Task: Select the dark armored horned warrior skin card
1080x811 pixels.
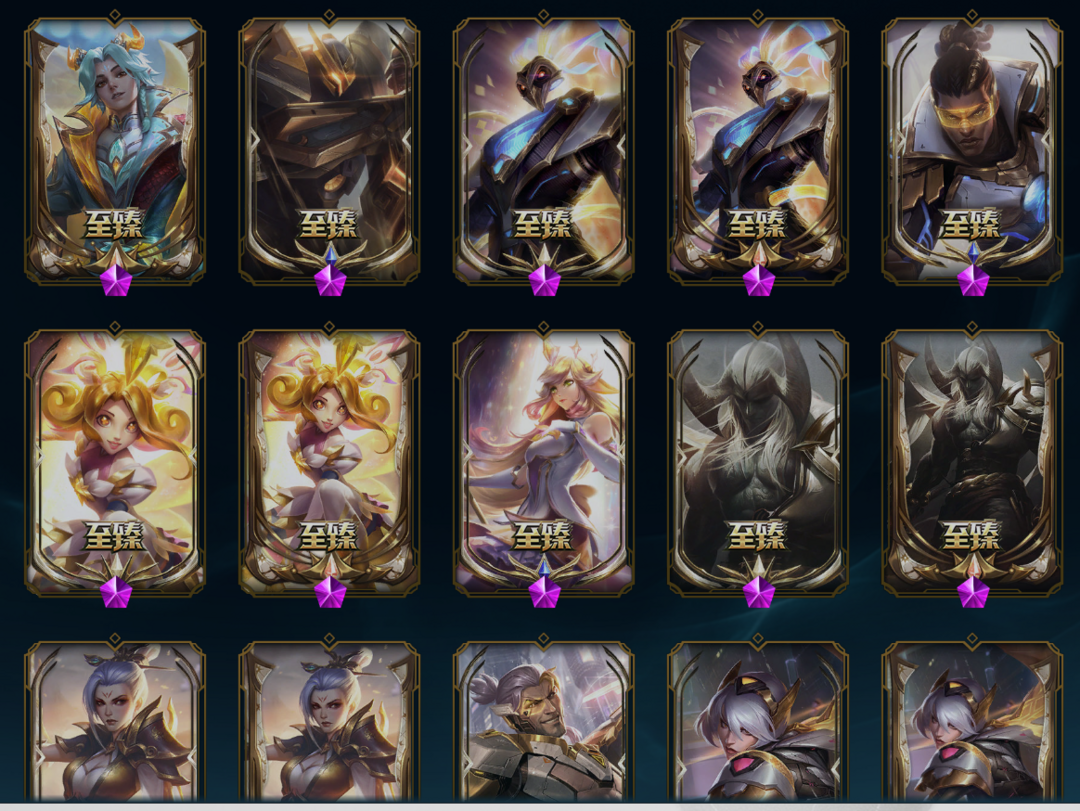Action: pos(972,462)
